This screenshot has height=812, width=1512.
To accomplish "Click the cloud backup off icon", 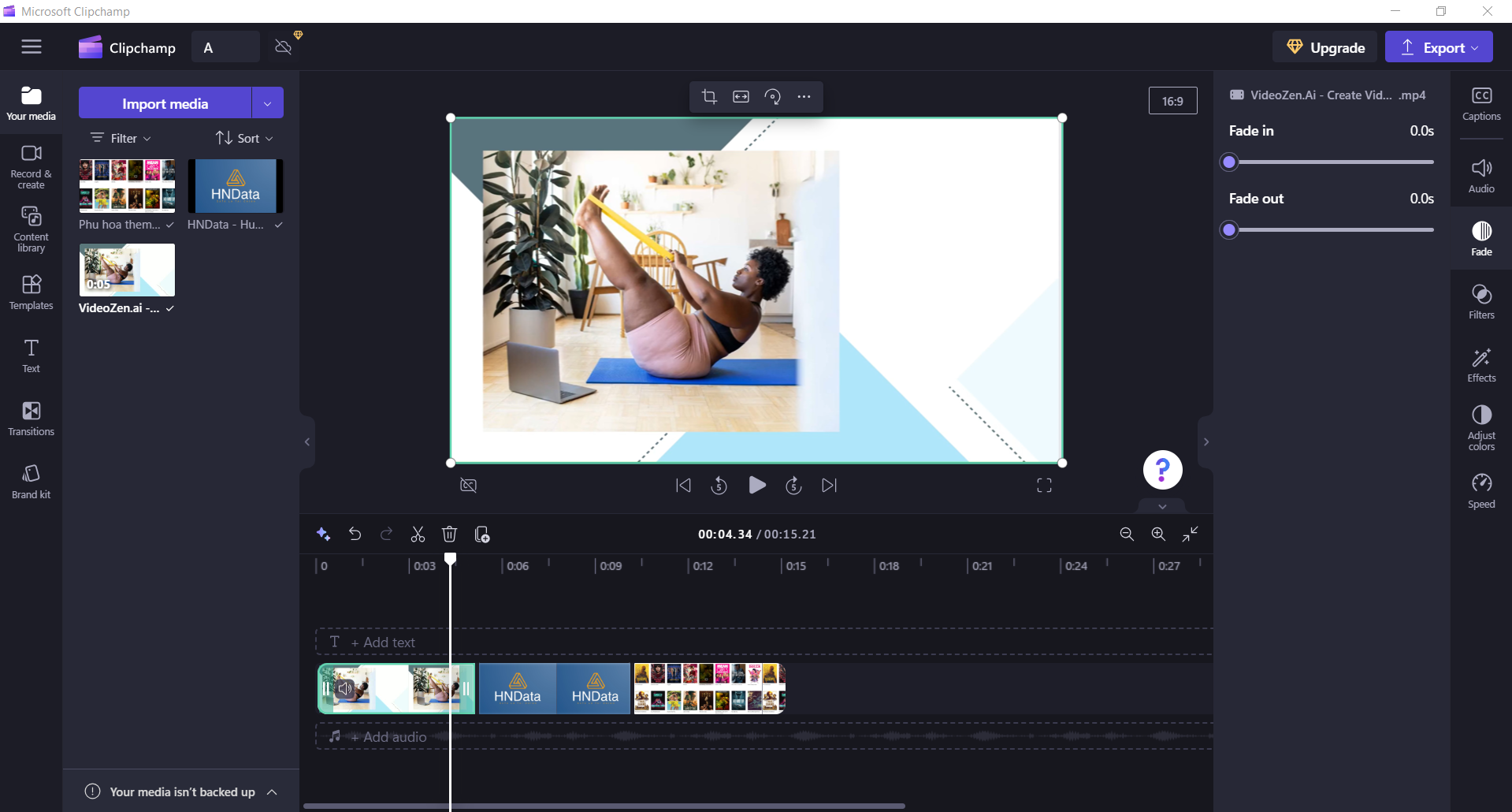I will 284,47.
